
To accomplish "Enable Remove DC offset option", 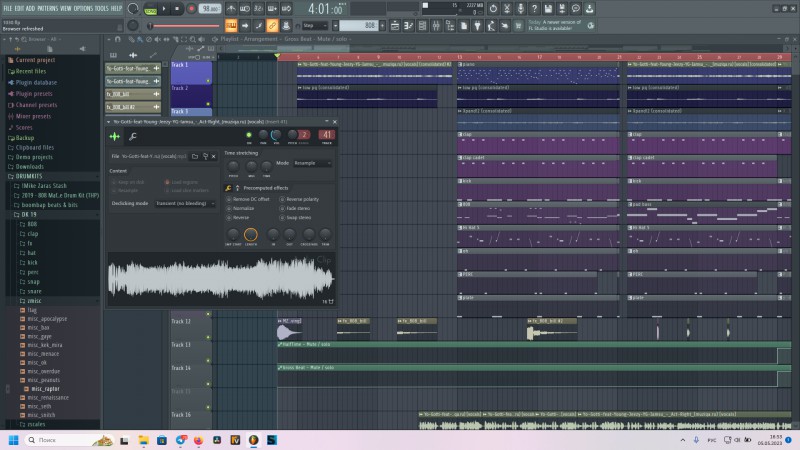I will click(247, 199).
